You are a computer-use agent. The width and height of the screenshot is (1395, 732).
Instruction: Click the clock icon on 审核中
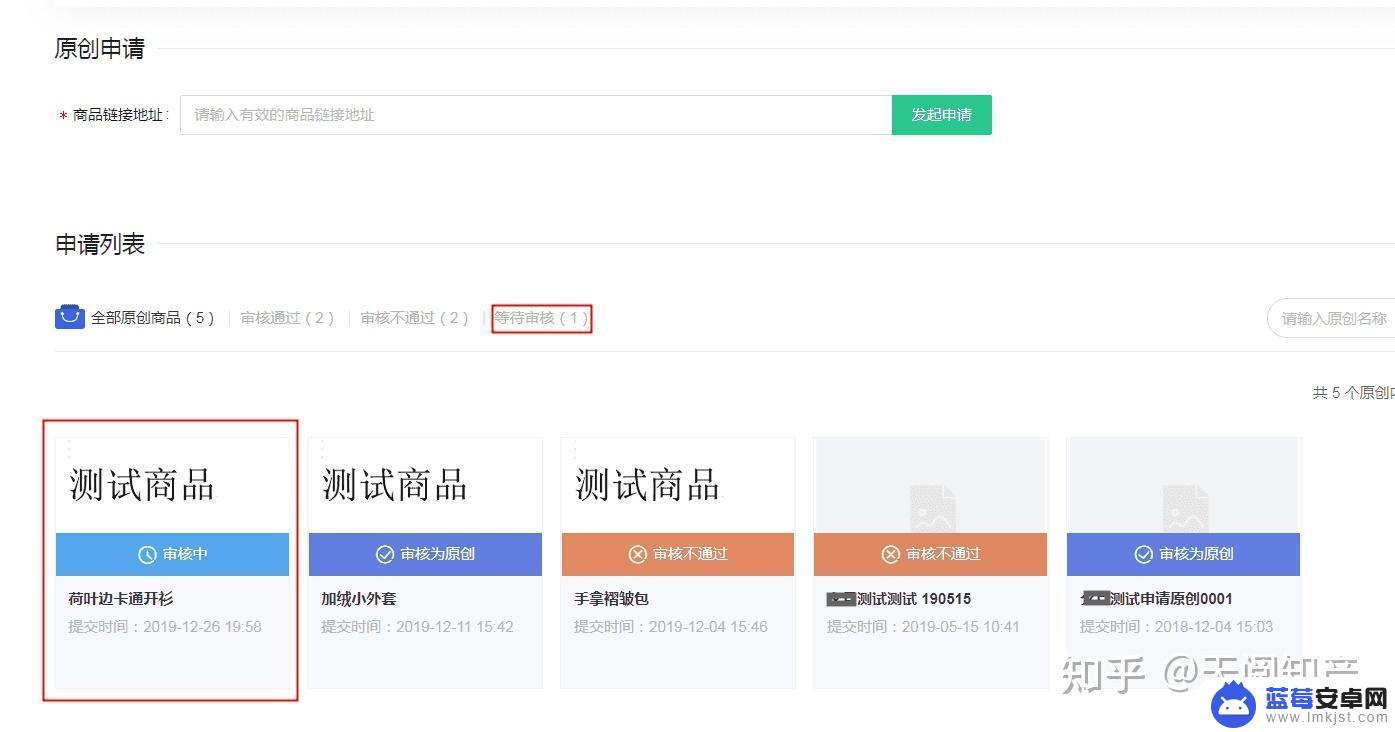tap(147, 554)
